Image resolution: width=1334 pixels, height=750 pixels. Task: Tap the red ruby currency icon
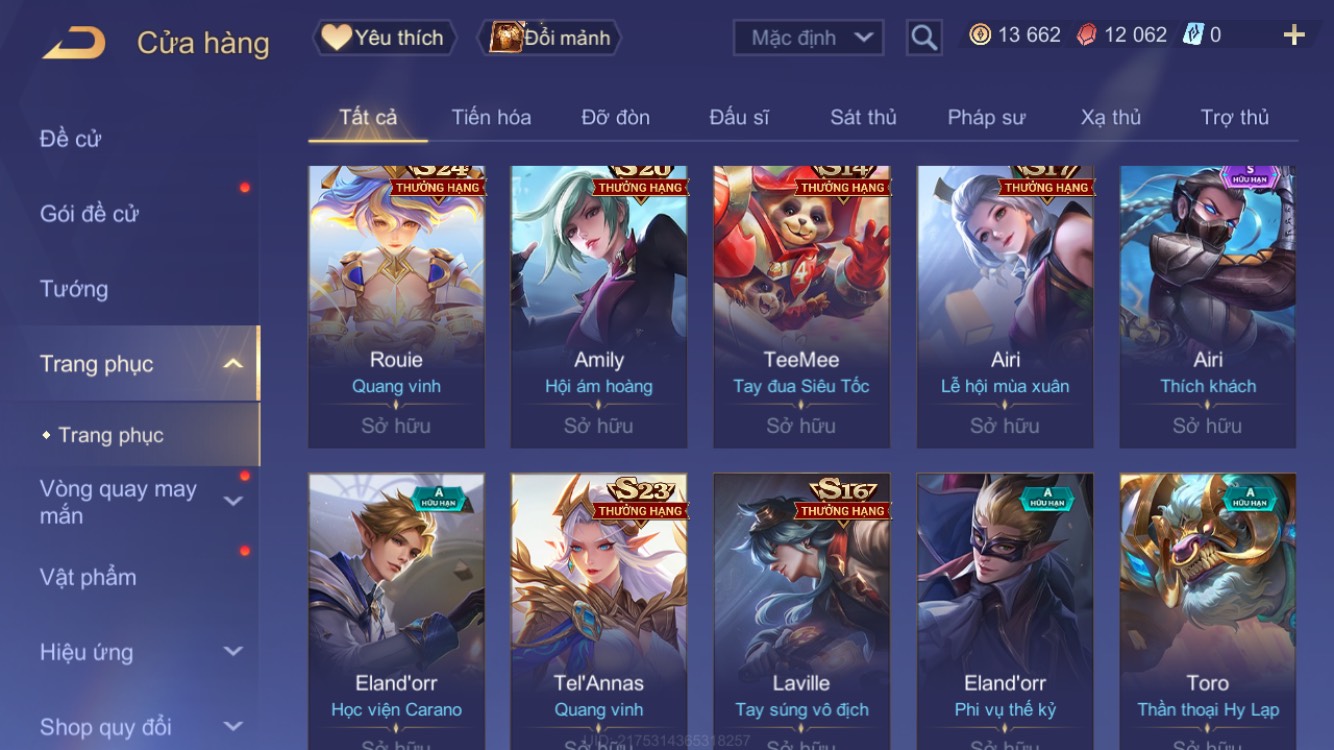(x=1086, y=35)
